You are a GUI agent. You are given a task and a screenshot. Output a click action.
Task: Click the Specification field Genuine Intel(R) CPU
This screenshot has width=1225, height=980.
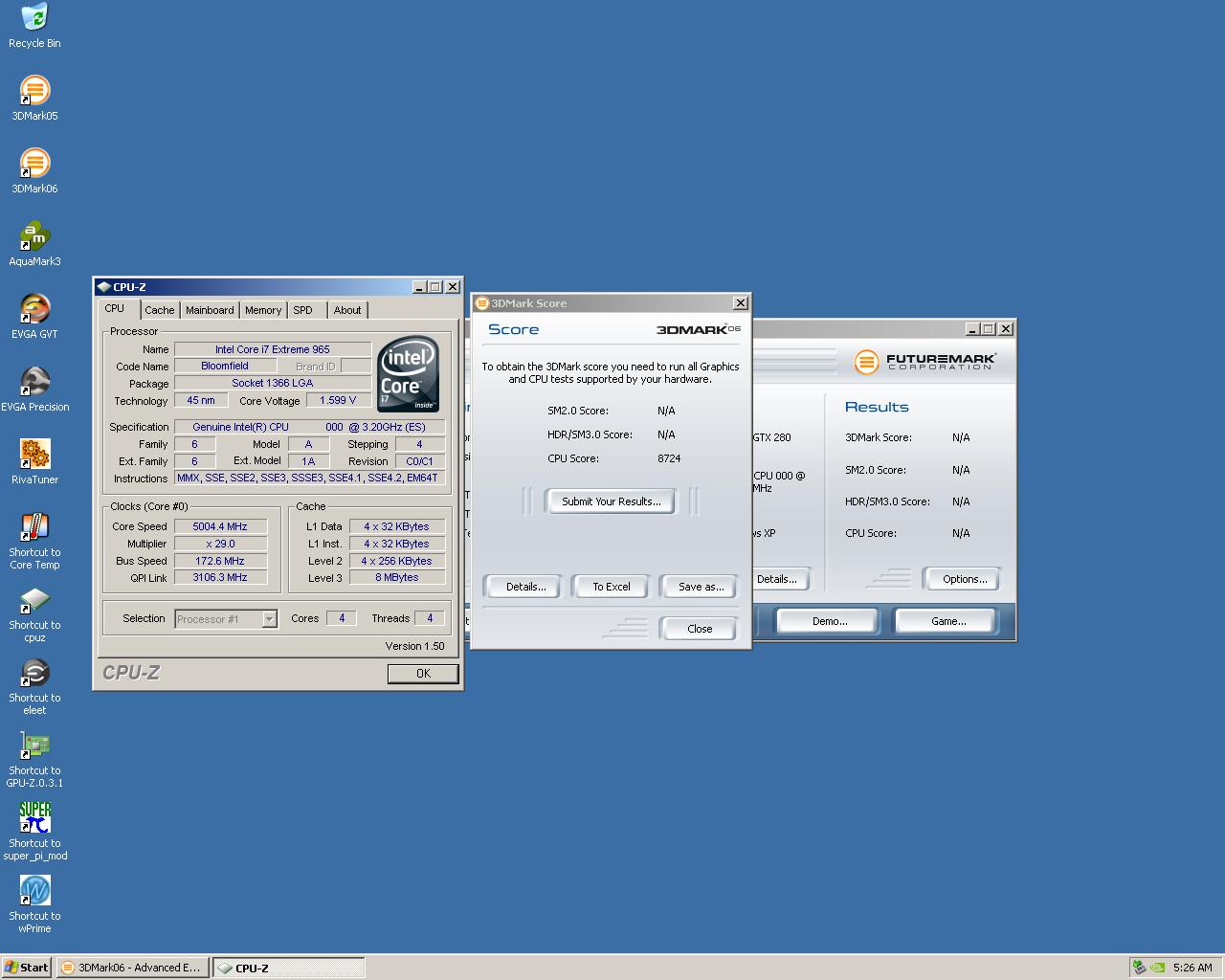tap(309, 427)
